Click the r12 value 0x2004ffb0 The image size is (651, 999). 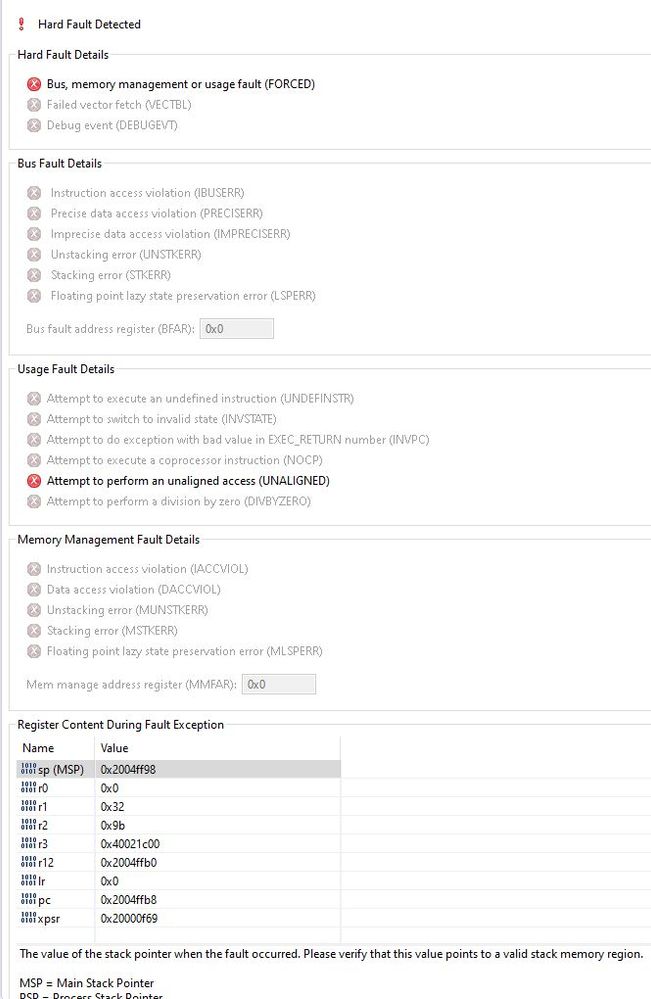click(127, 862)
